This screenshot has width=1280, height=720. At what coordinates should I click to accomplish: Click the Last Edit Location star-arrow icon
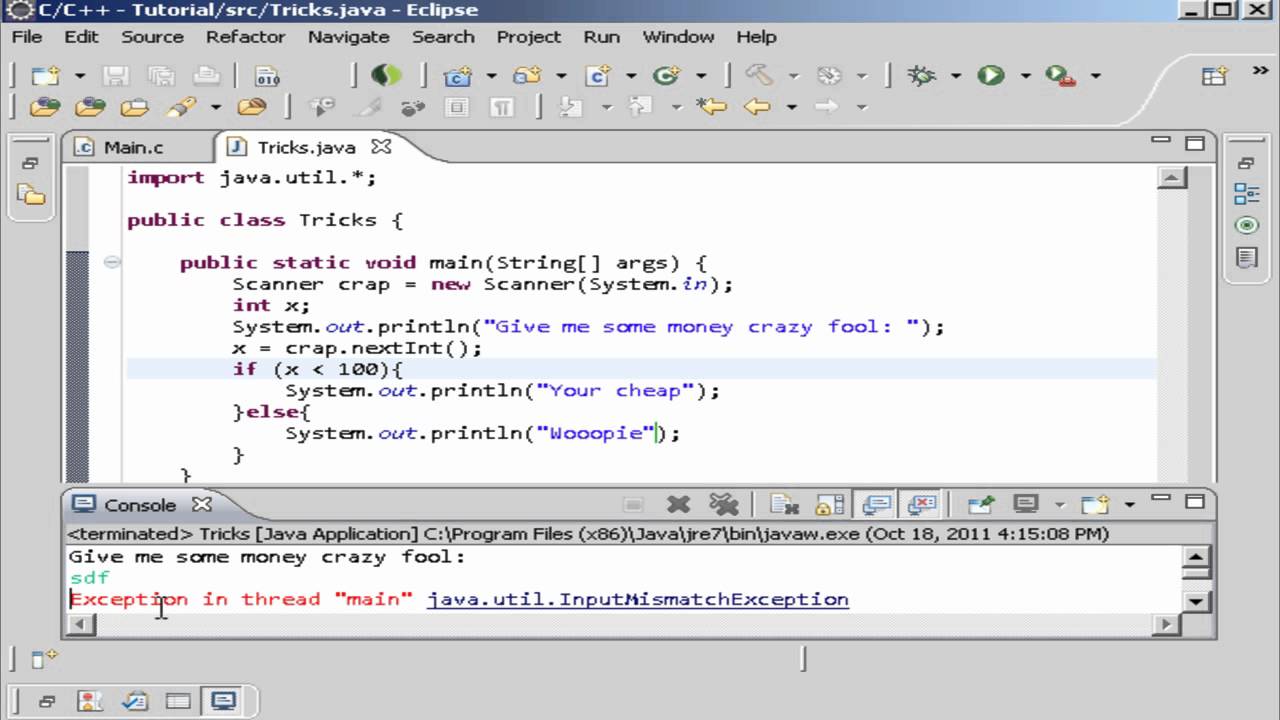click(711, 106)
